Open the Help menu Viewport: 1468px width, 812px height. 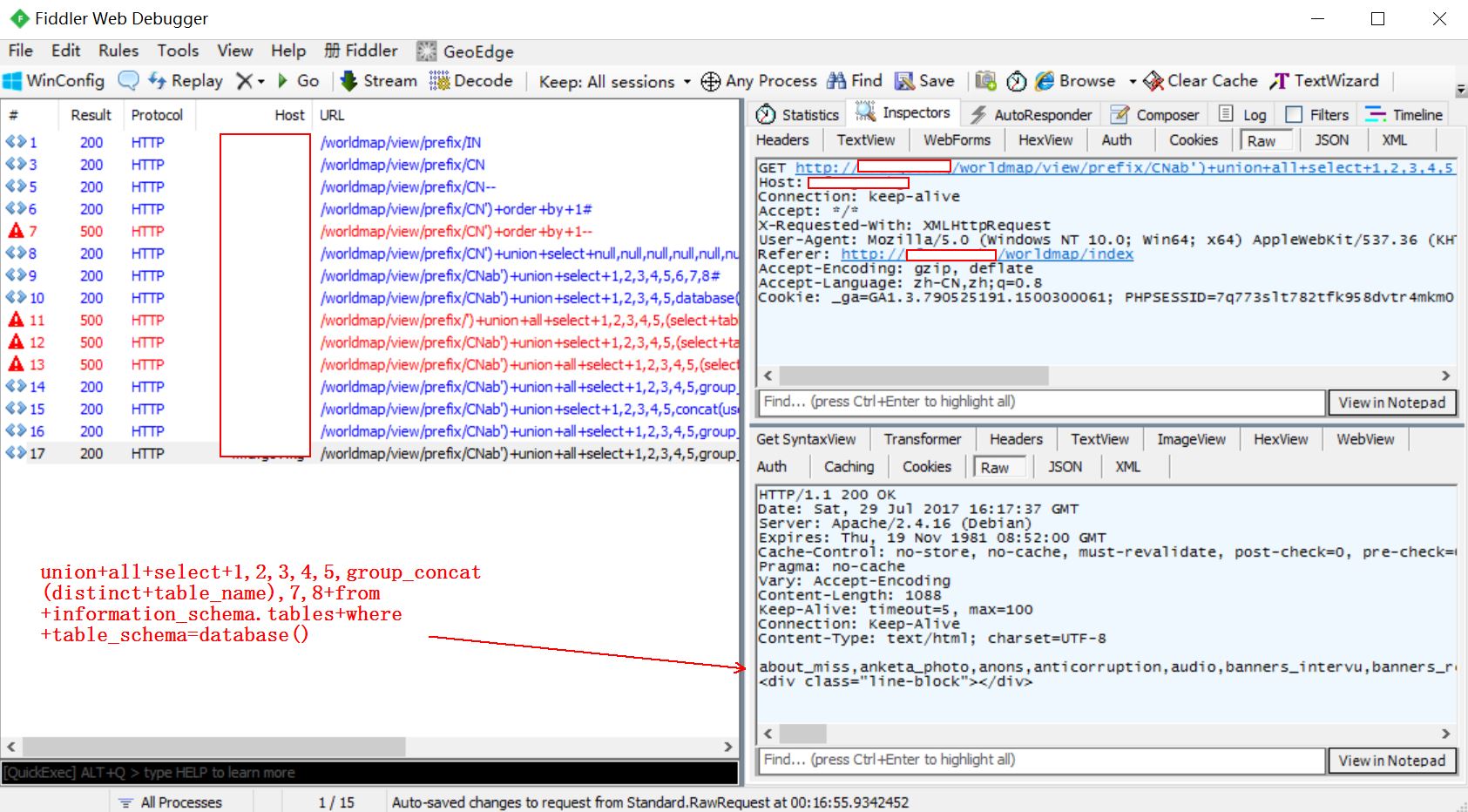pyautogui.click(x=288, y=51)
